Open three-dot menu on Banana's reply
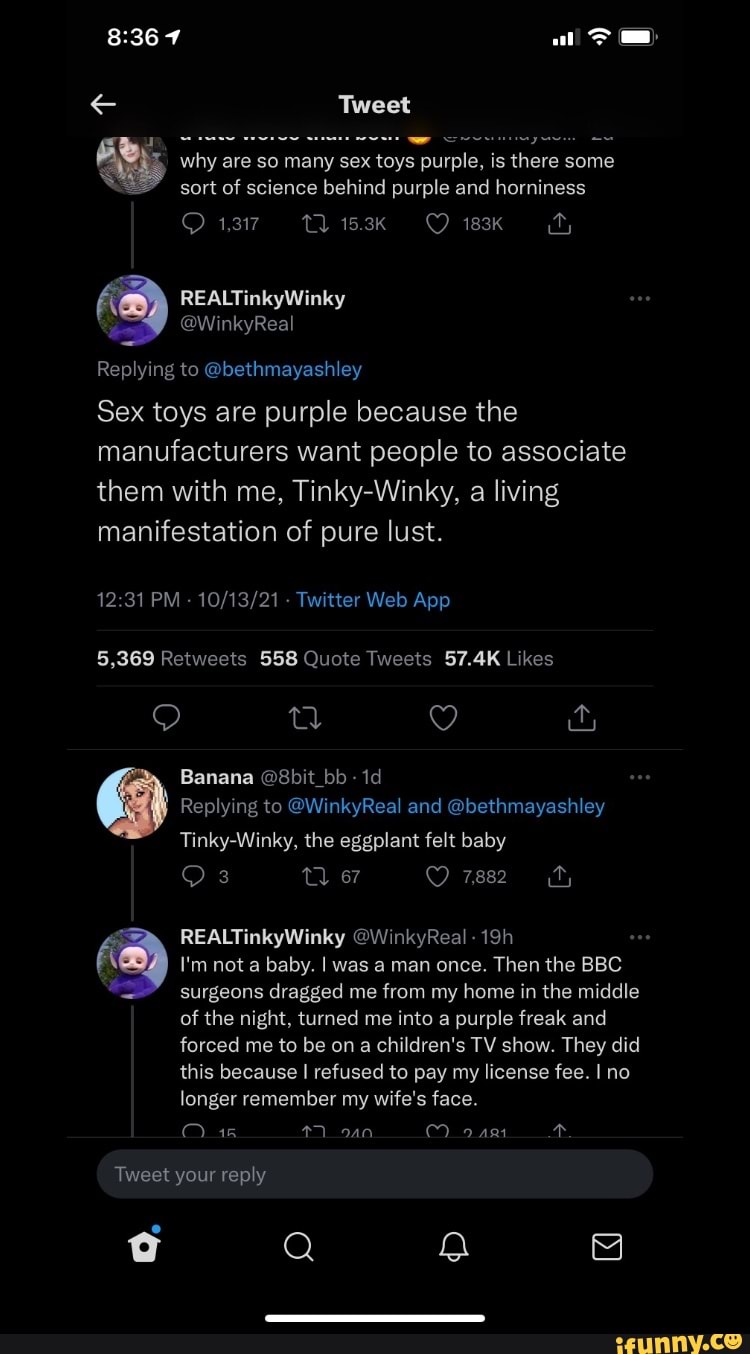The height and width of the screenshot is (1354, 750). (x=640, y=777)
